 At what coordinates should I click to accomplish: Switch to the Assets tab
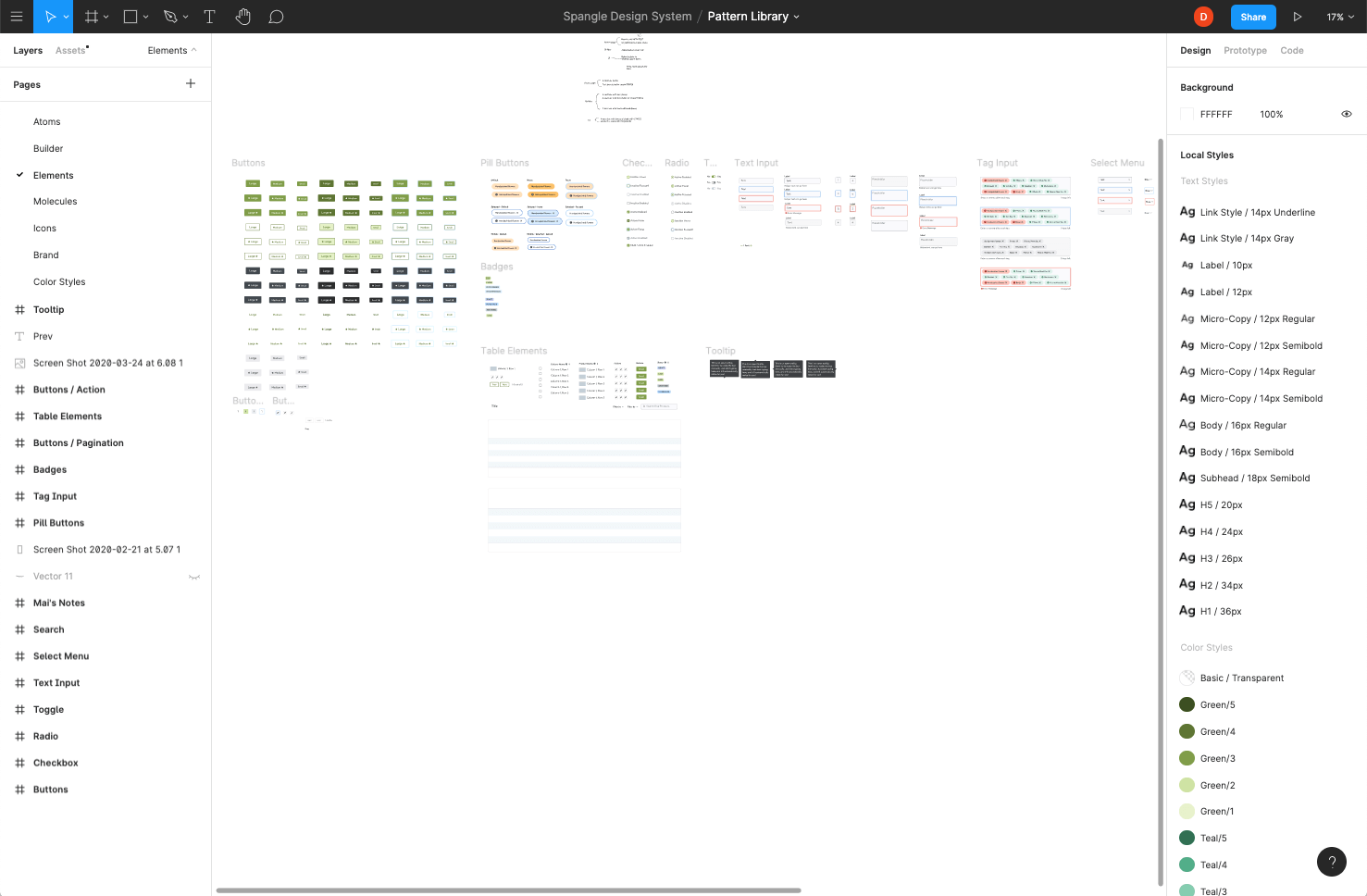point(69,50)
